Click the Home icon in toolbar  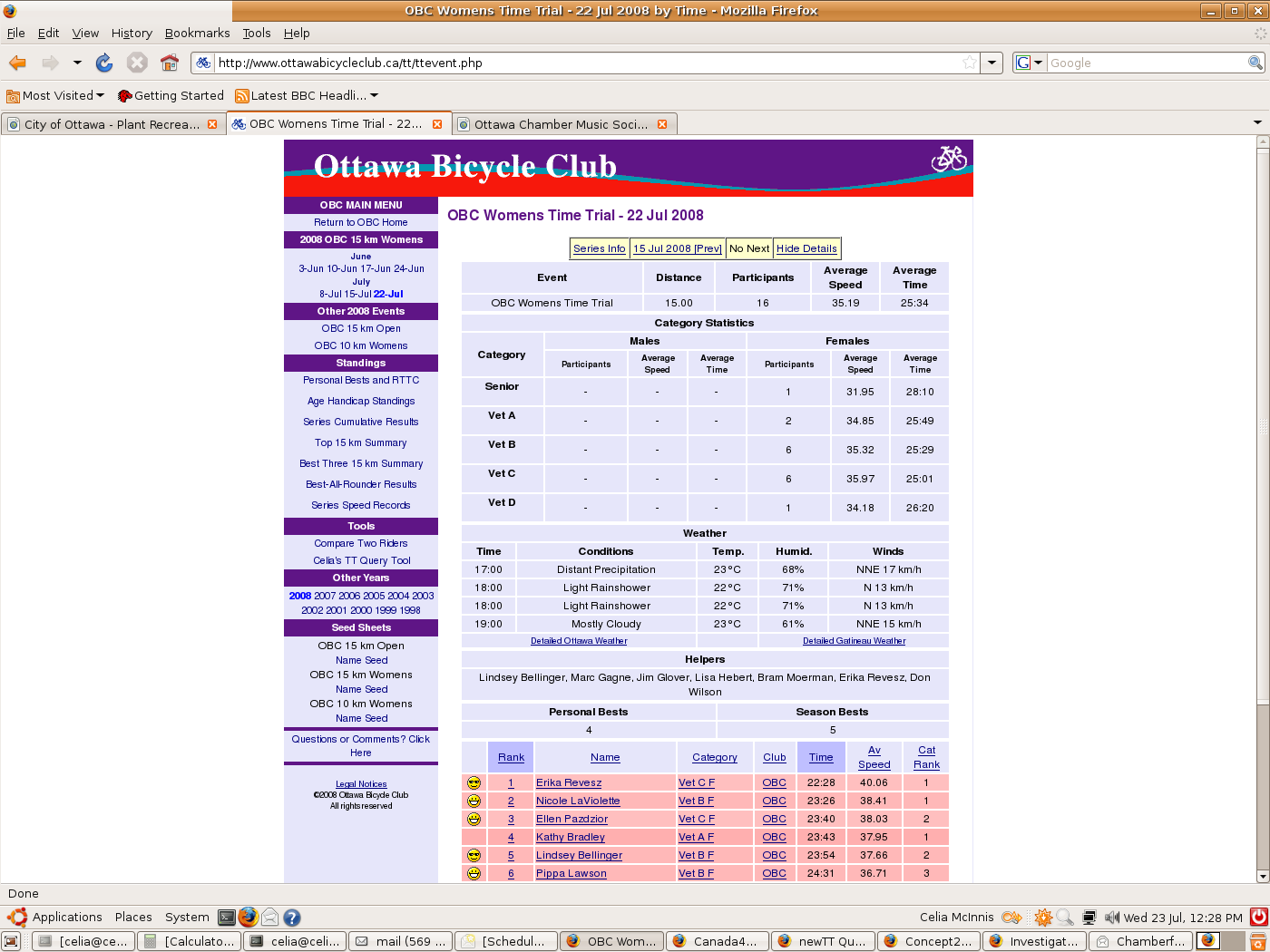(169, 63)
